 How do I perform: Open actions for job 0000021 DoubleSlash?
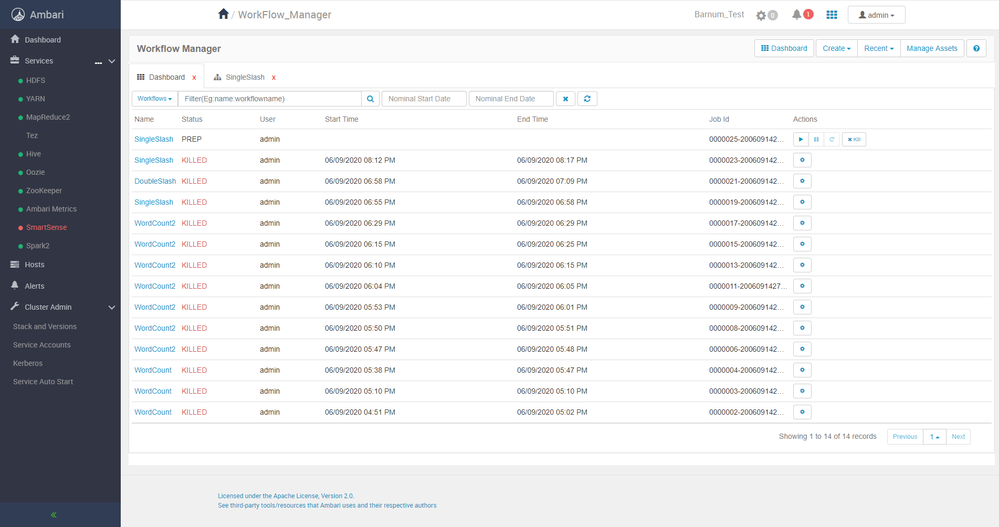[802, 182]
